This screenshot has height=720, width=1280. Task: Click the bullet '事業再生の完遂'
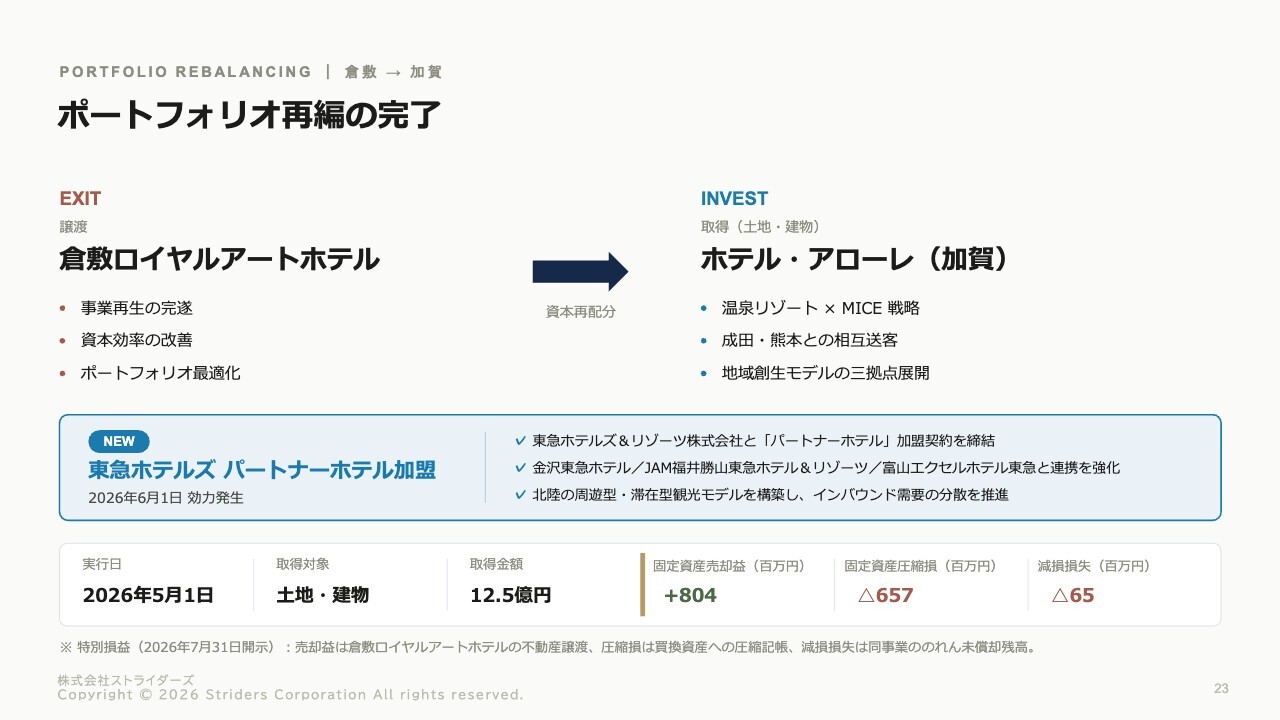coord(137,308)
